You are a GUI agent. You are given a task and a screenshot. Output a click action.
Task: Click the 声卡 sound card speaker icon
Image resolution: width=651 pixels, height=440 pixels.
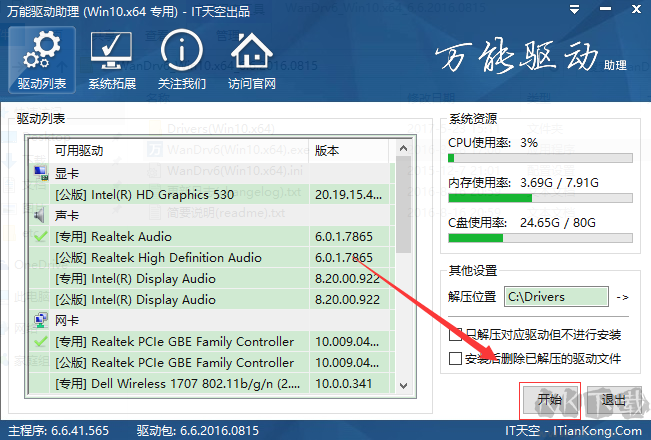click(40, 215)
